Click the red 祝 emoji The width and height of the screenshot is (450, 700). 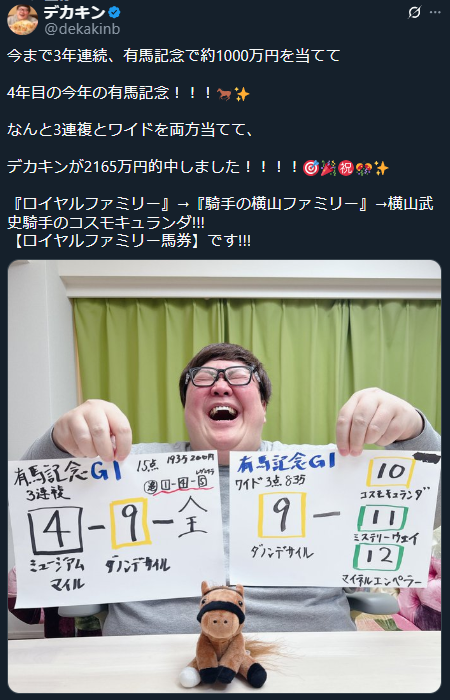point(346,168)
